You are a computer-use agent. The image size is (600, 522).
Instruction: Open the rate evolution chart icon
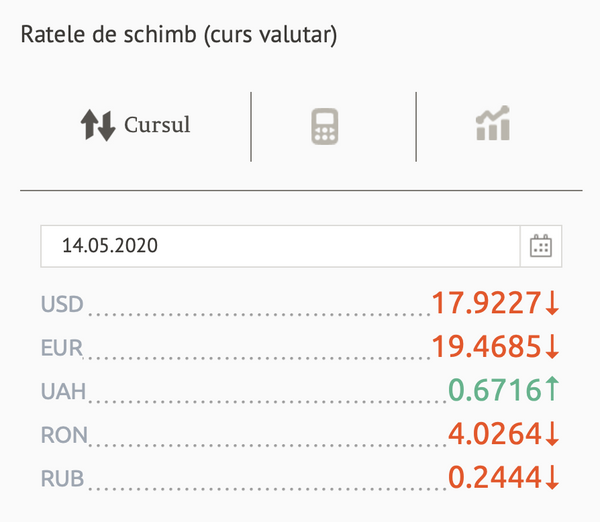[493, 123]
